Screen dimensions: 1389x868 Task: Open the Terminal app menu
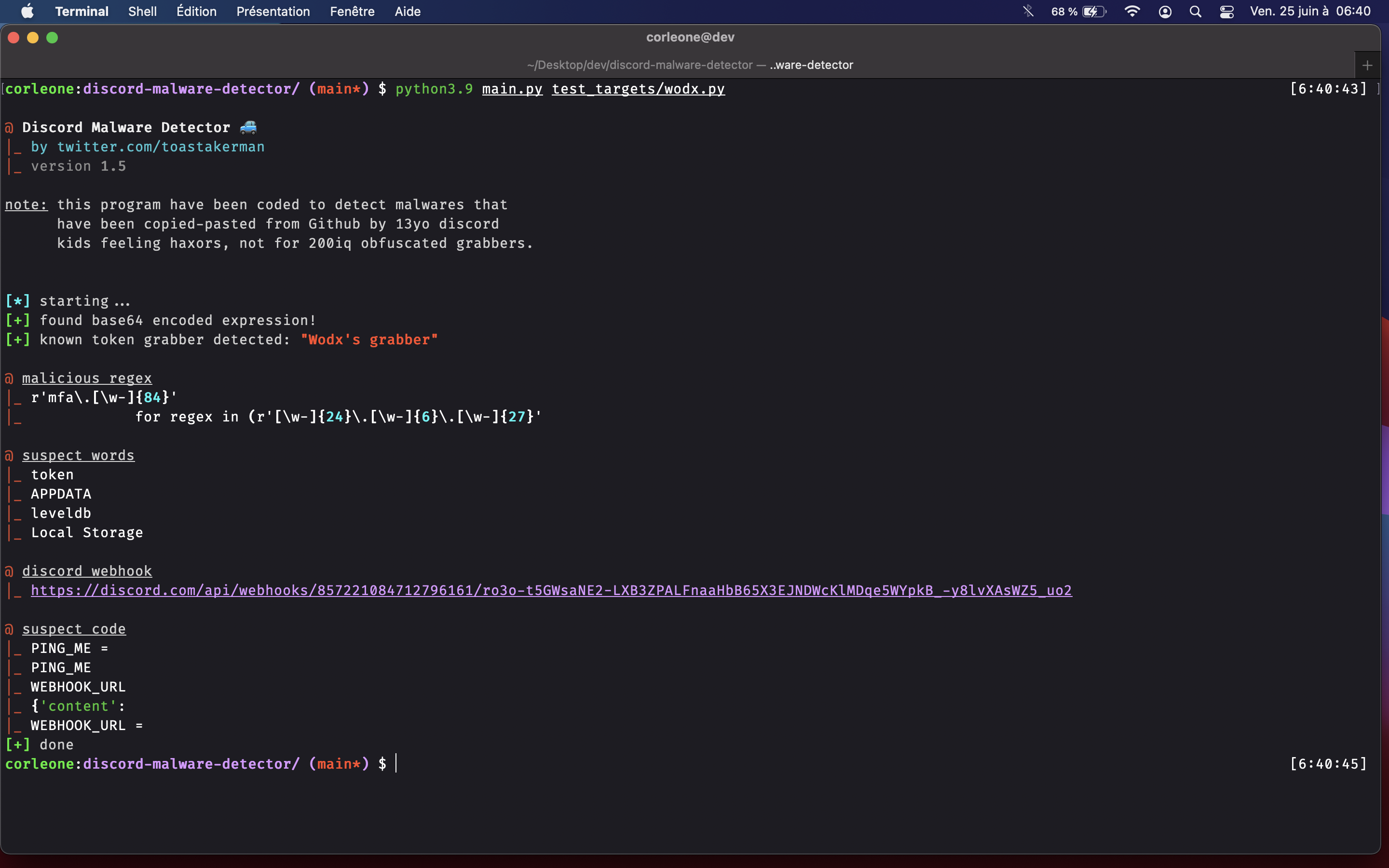(82, 12)
